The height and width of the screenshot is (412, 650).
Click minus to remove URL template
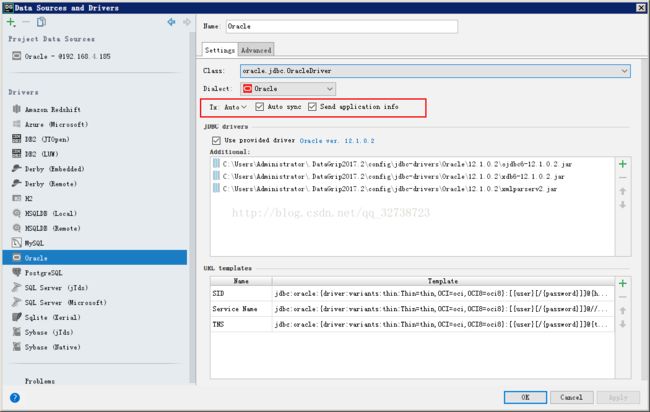coord(623,297)
